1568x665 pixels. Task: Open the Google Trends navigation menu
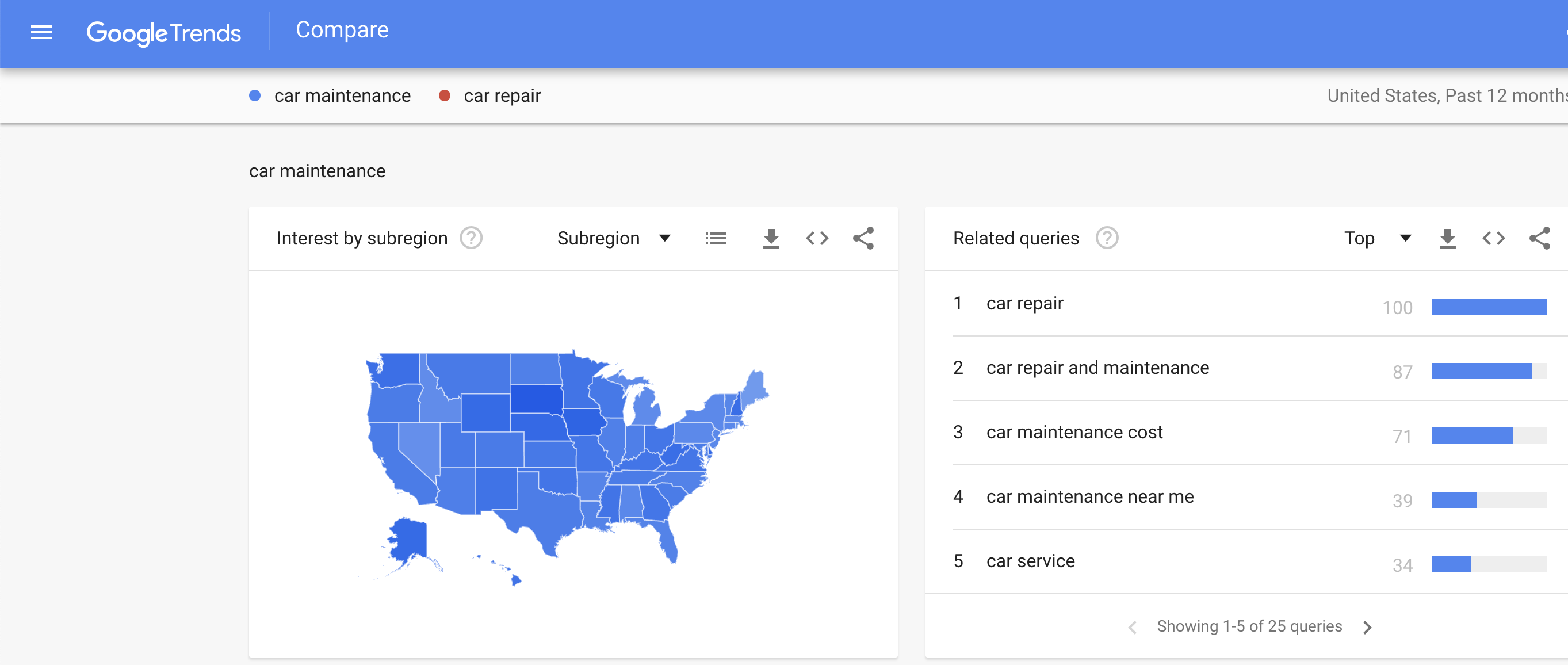coord(41,32)
